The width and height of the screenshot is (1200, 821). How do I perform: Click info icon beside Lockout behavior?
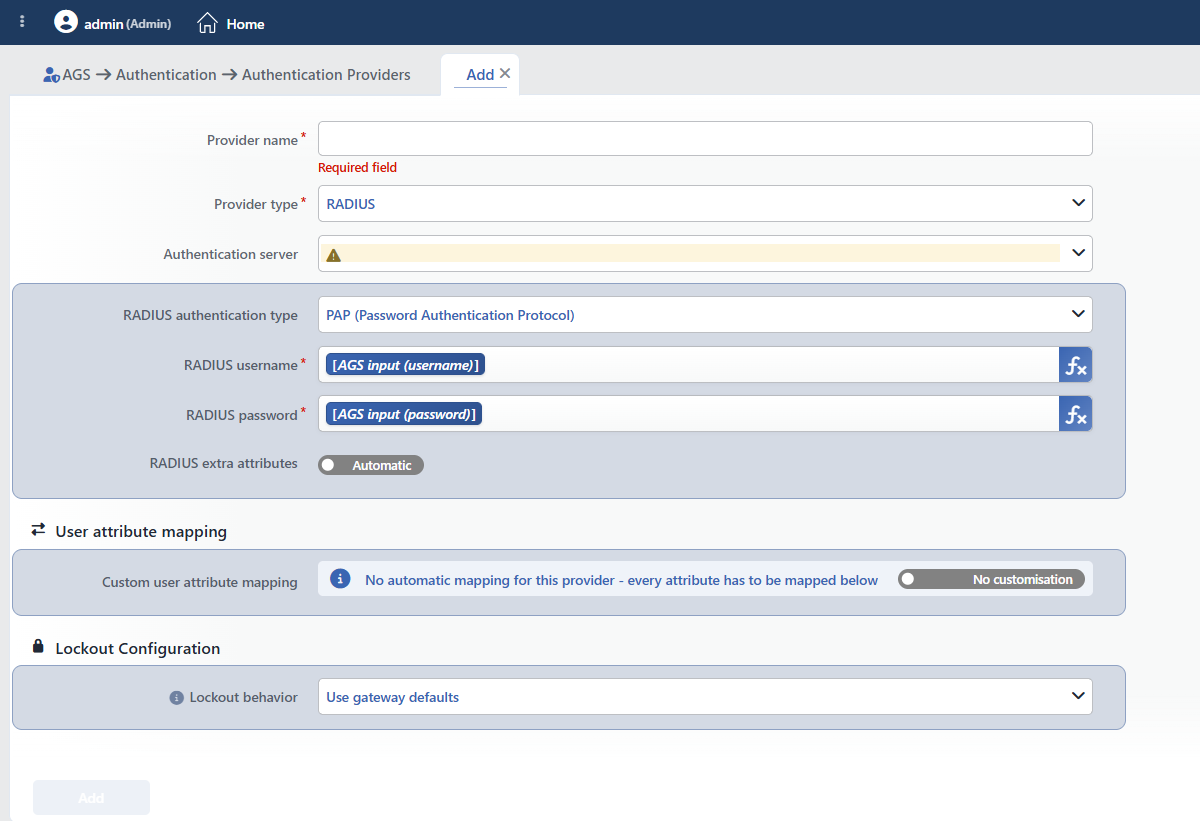pos(176,698)
